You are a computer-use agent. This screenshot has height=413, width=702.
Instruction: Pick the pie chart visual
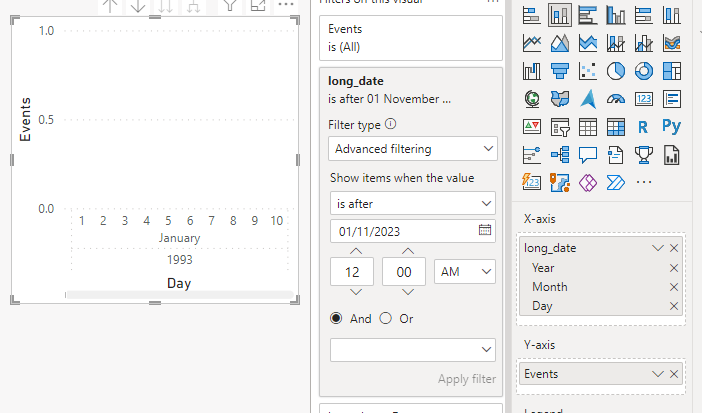[x=616, y=71]
